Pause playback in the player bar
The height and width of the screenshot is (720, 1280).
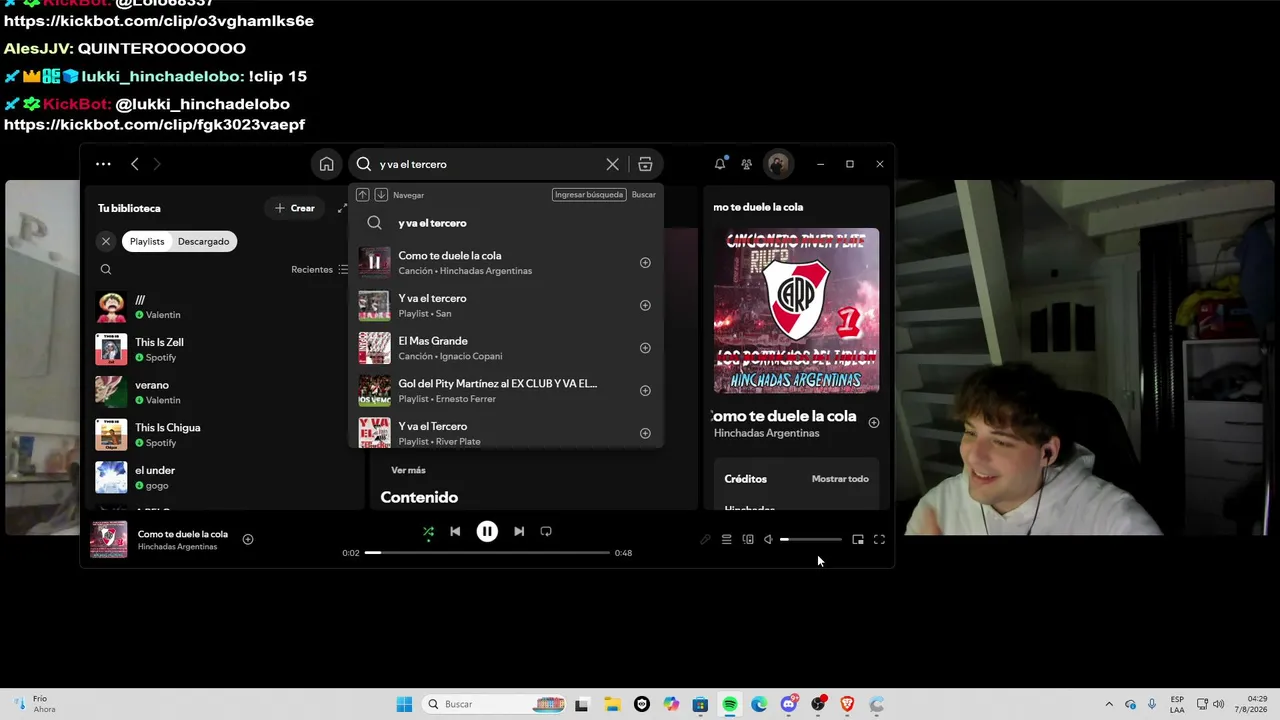coord(487,532)
